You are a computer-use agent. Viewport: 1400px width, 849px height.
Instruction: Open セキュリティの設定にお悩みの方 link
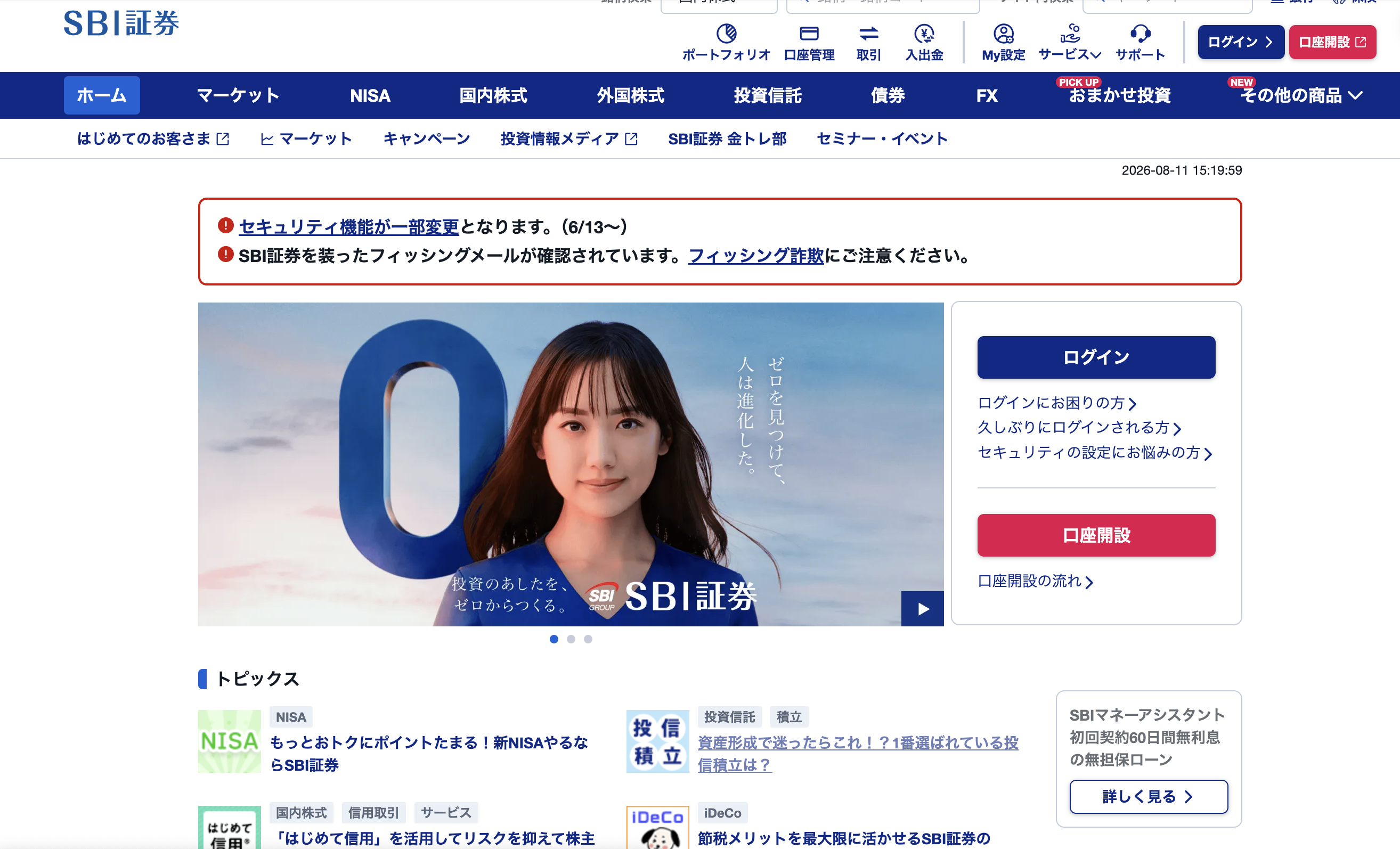(x=1094, y=453)
